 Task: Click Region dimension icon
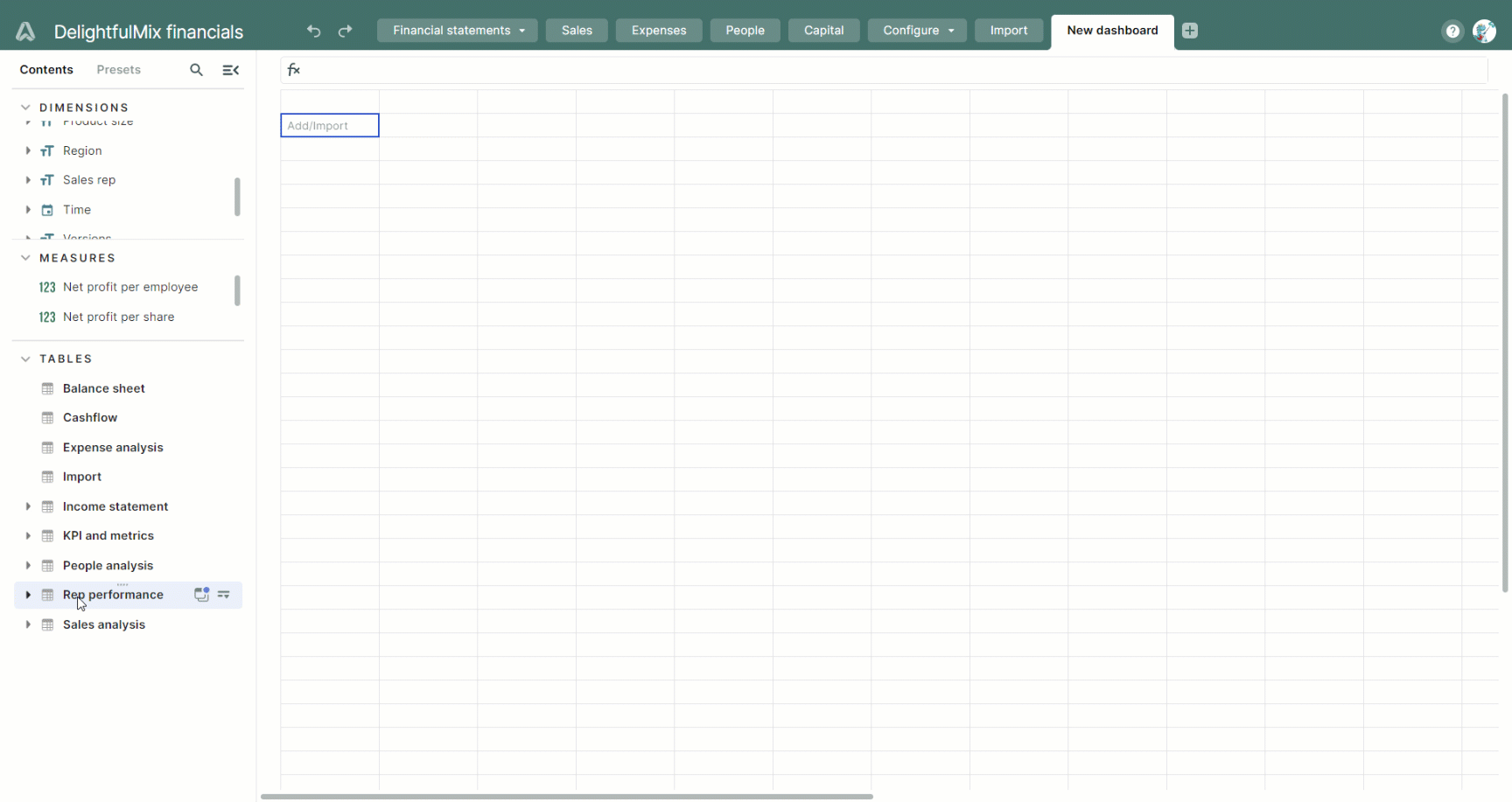click(x=47, y=150)
